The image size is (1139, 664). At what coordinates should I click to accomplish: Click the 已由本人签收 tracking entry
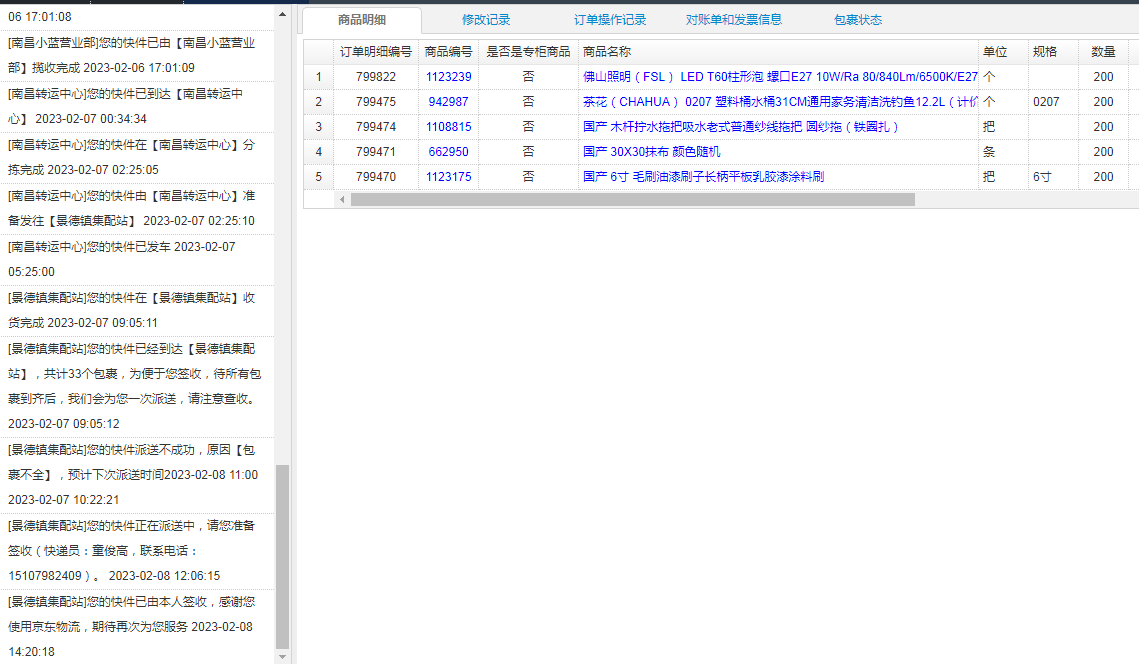[137, 626]
